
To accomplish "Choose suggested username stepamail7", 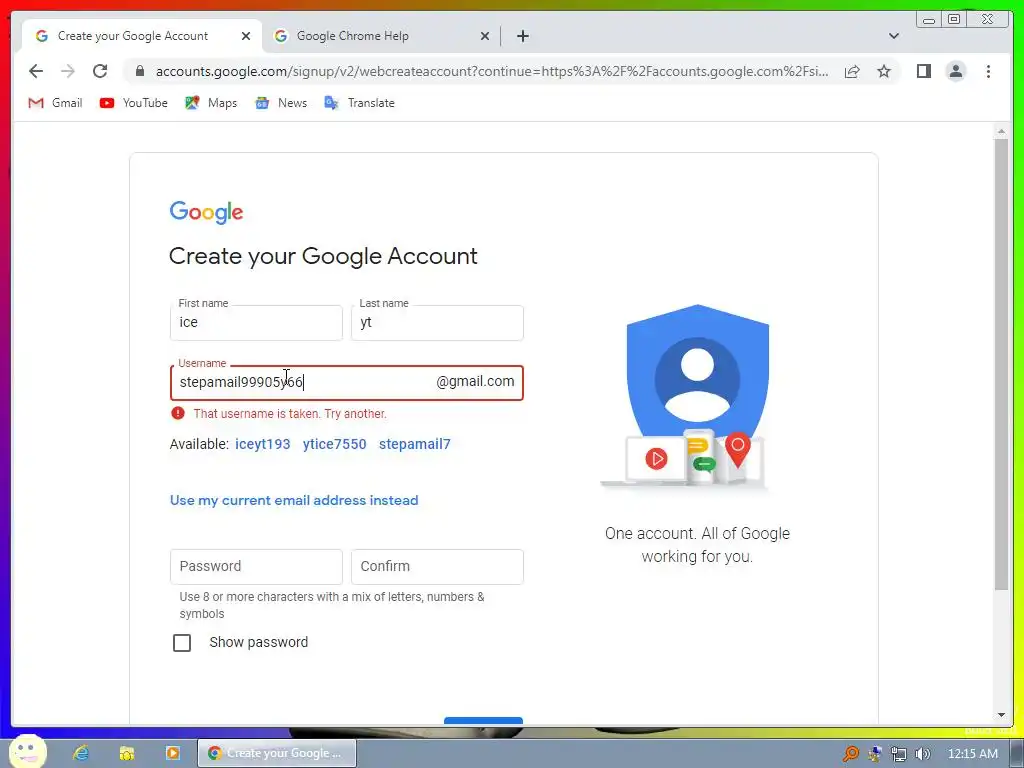I will point(415,444).
